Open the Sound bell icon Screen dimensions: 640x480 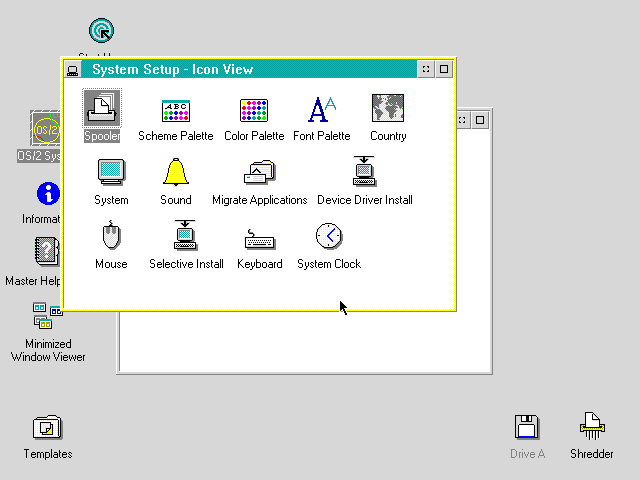(x=176, y=173)
